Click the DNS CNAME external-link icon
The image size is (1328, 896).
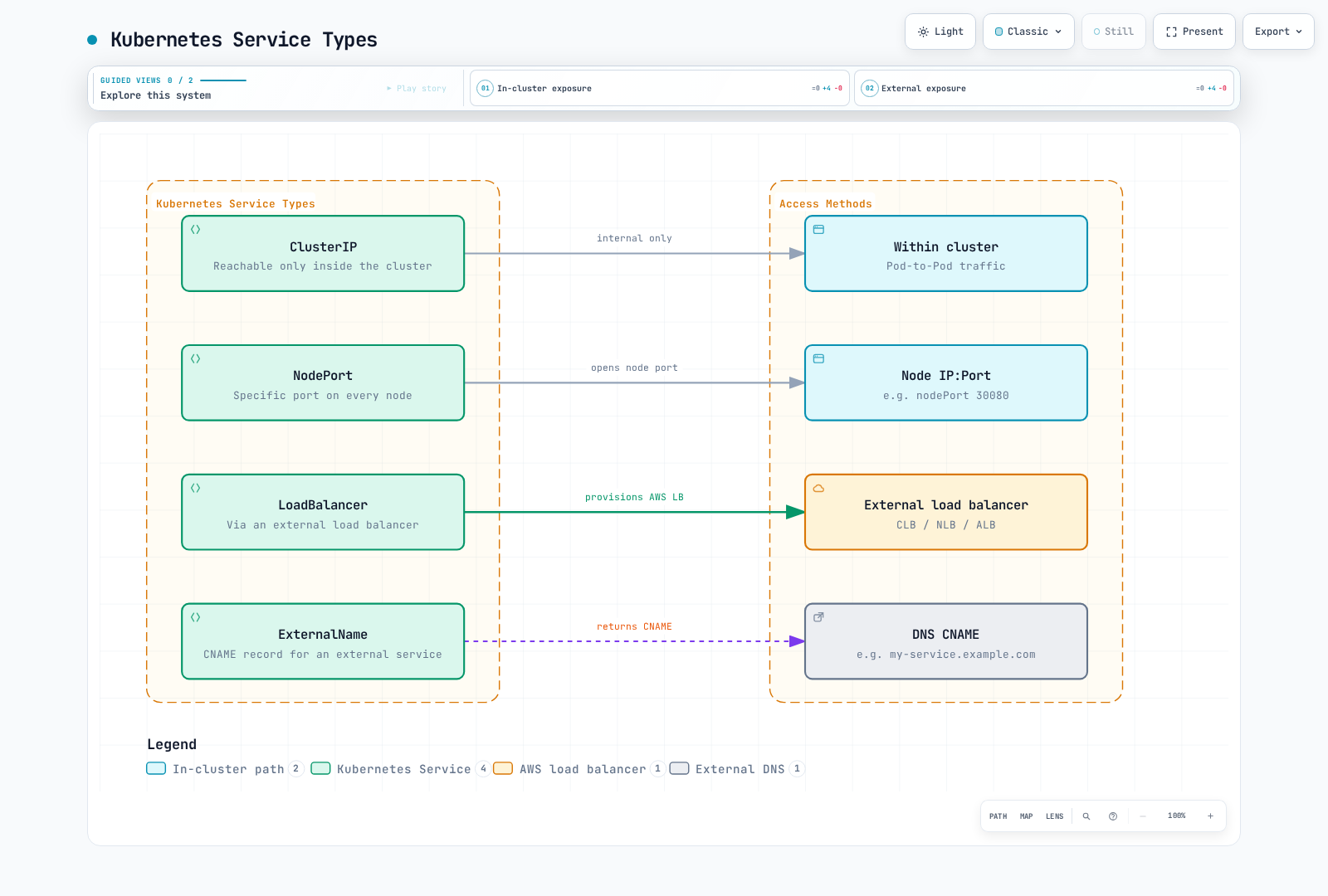tap(818, 617)
